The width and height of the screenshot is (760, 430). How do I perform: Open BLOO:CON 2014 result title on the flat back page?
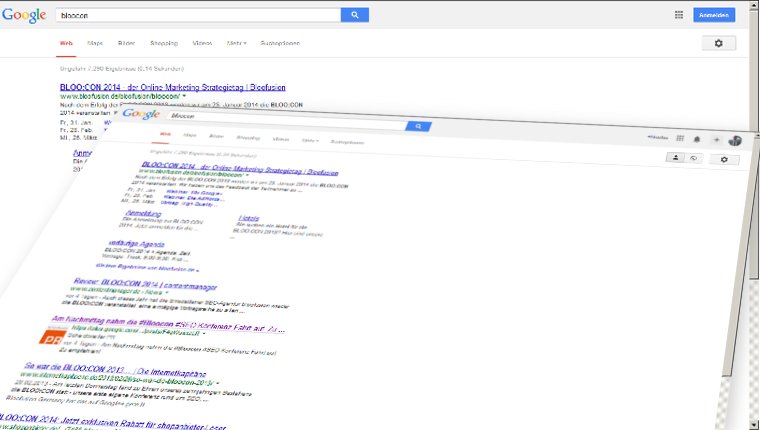click(x=173, y=87)
